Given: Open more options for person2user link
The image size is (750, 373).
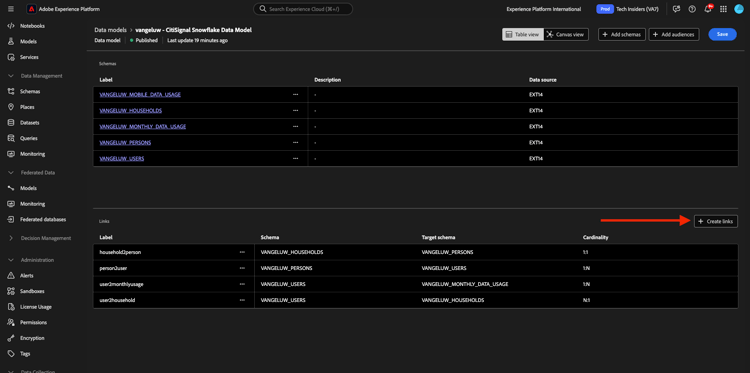Looking at the screenshot, I should coord(242,268).
